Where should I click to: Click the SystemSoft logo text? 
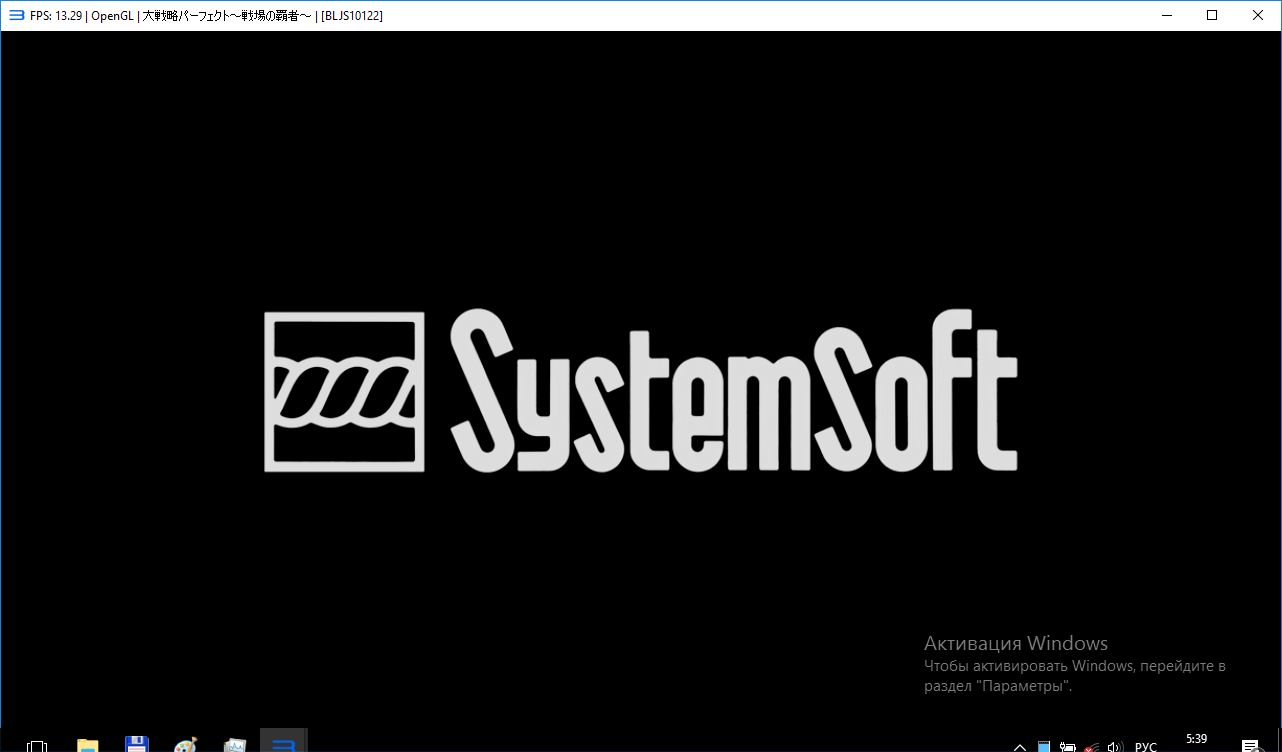(x=733, y=390)
